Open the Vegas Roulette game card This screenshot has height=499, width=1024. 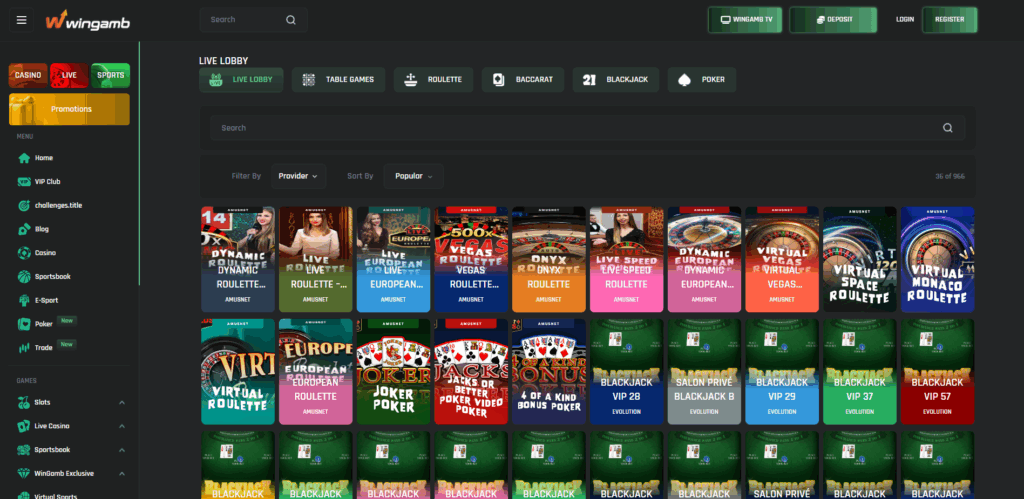pyautogui.click(x=471, y=259)
